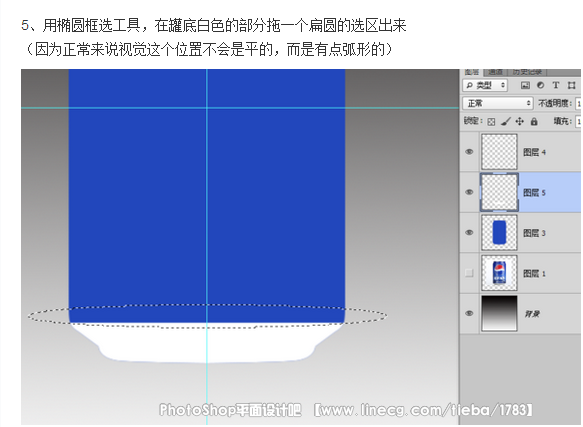Click the white can bottom shape
583x427 pixels.
coord(207,344)
